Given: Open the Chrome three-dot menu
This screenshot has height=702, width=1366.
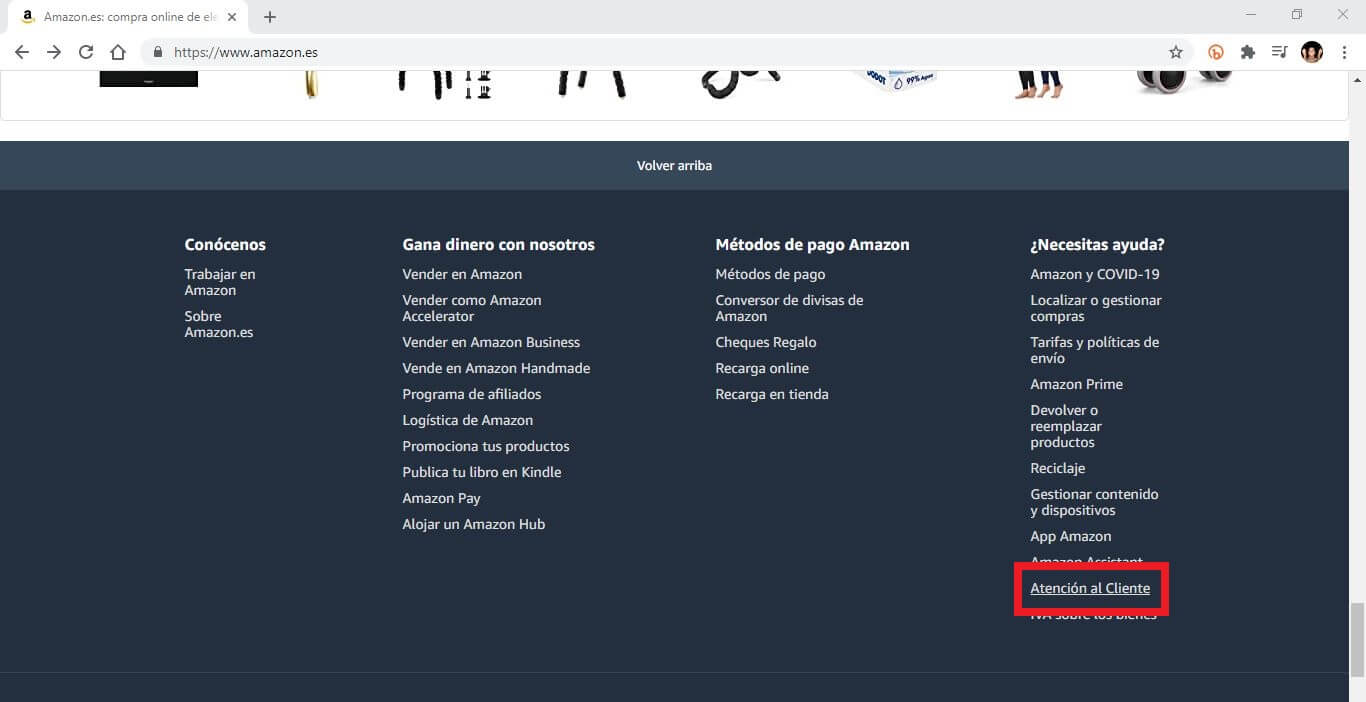Looking at the screenshot, I should tap(1345, 52).
